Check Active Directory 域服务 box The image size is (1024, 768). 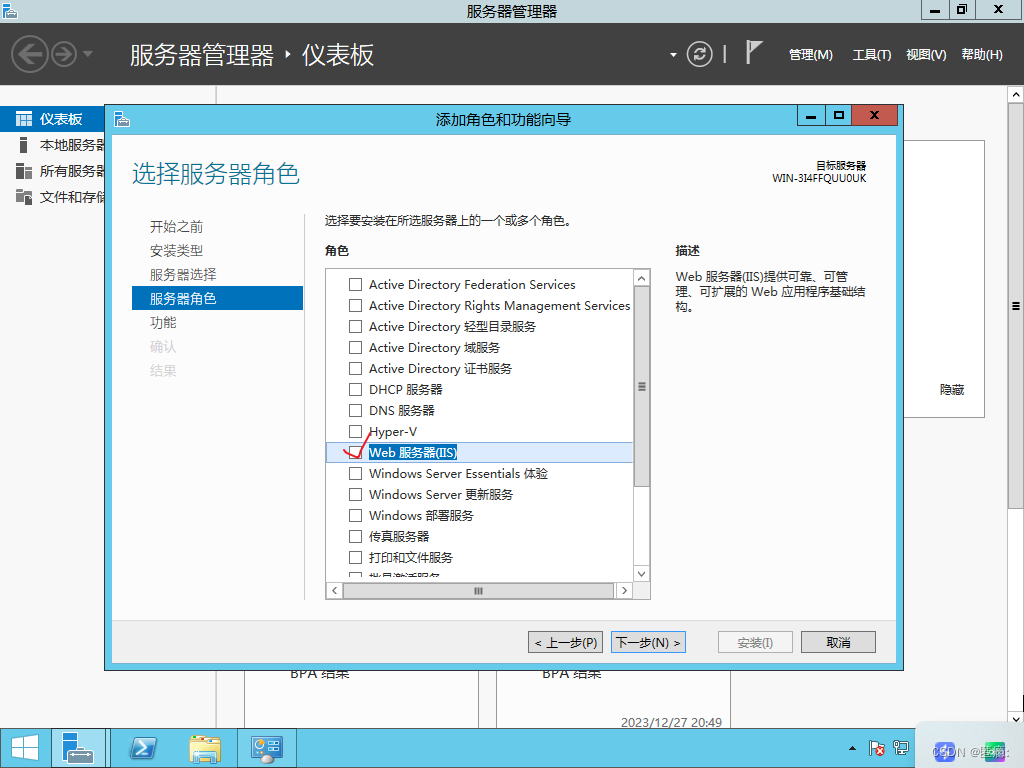pos(355,347)
